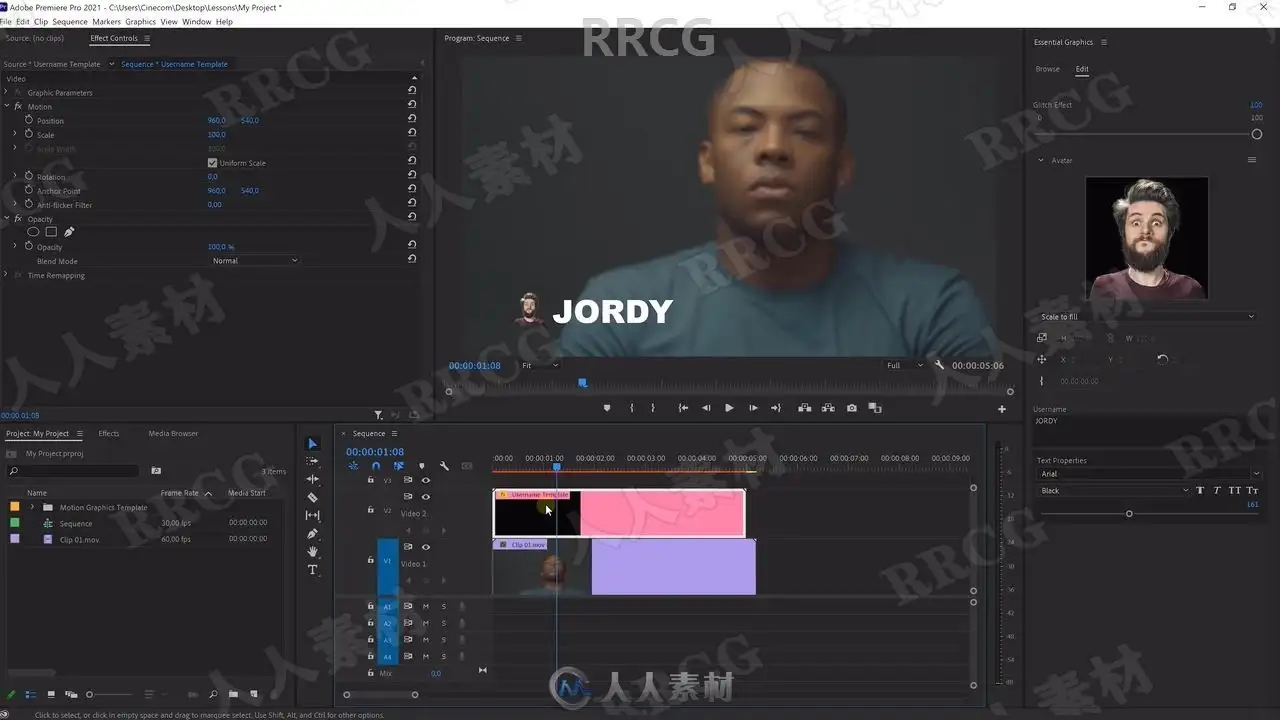Viewport: 1280px width, 720px height.
Task: Select the Selection tool in the tools panel
Action: click(312, 444)
